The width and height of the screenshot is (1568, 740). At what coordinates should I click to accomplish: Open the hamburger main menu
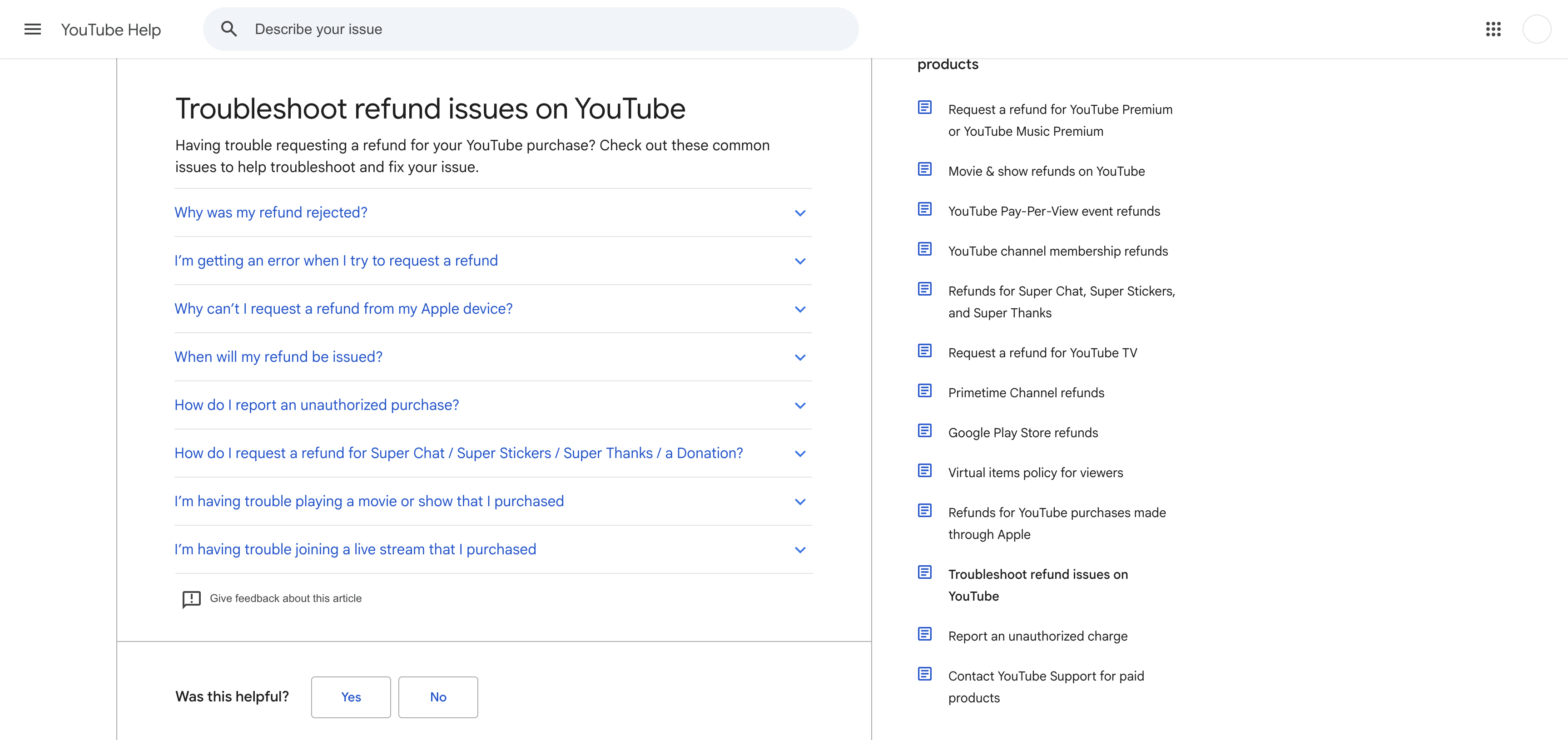32,29
